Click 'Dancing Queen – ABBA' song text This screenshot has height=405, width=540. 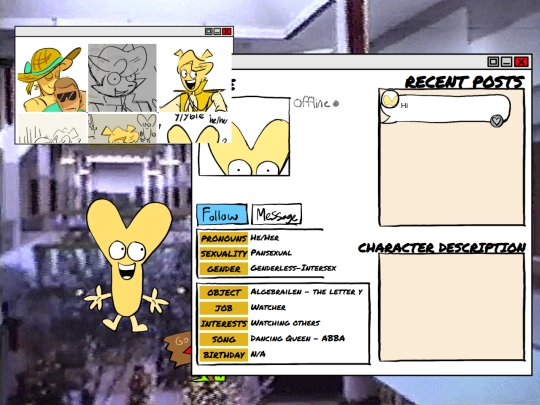(x=298, y=338)
